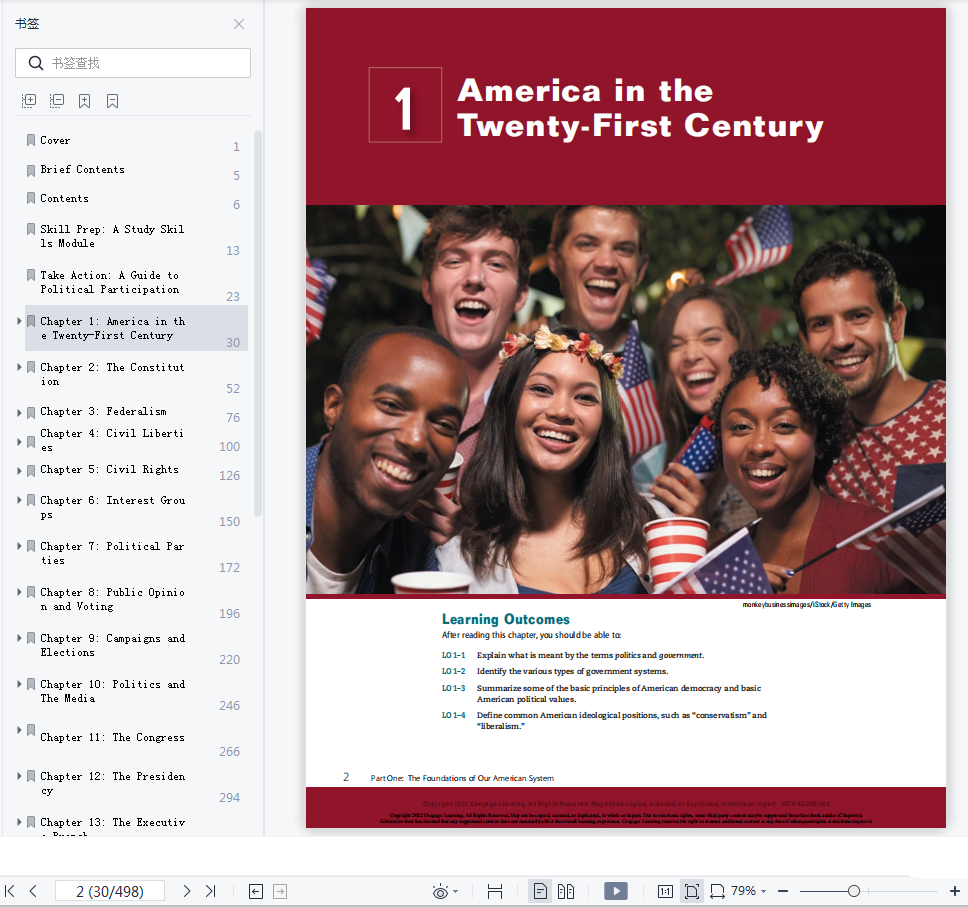Open the Chapter 3 Federalism bookmark
The height and width of the screenshot is (908, 968).
click(103, 412)
